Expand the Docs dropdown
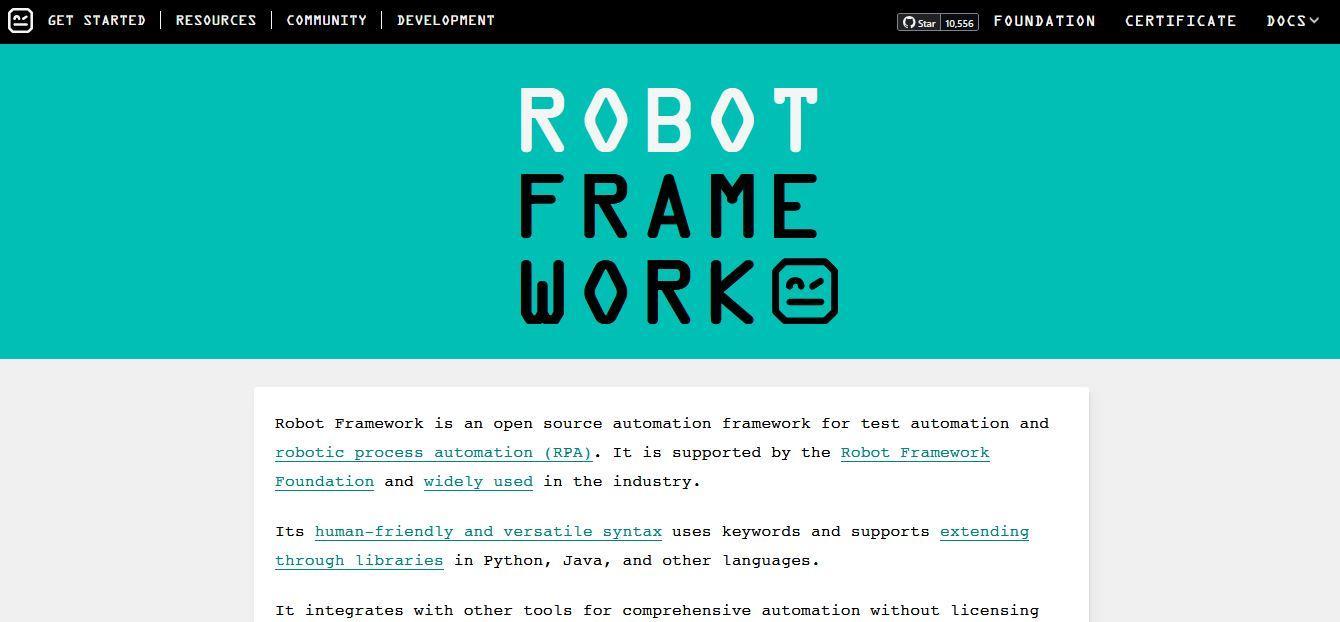The width and height of the screenshot is (1340, 622). pos(1293,20)
